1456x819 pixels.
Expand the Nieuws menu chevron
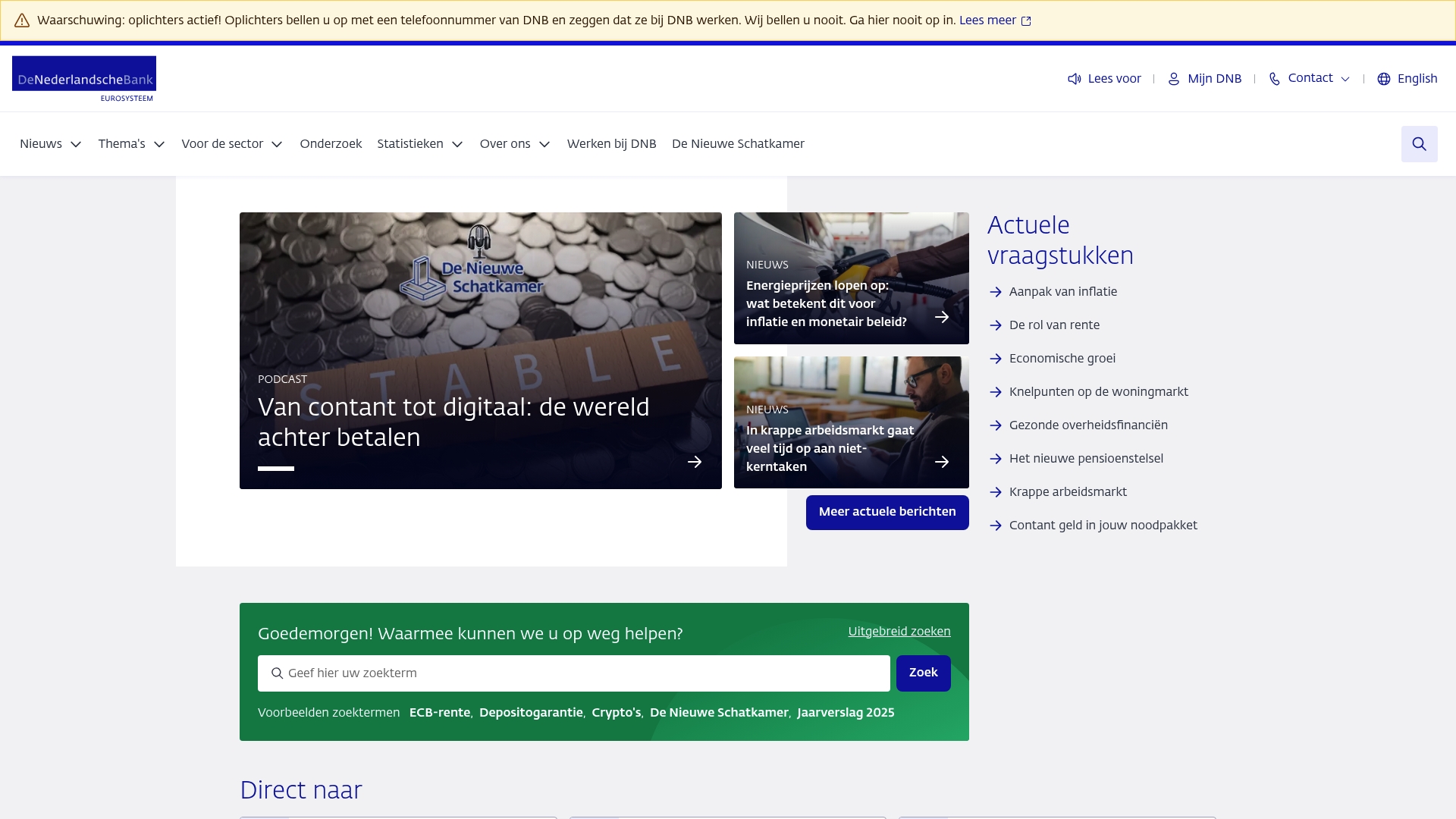(x=76, y=144)
